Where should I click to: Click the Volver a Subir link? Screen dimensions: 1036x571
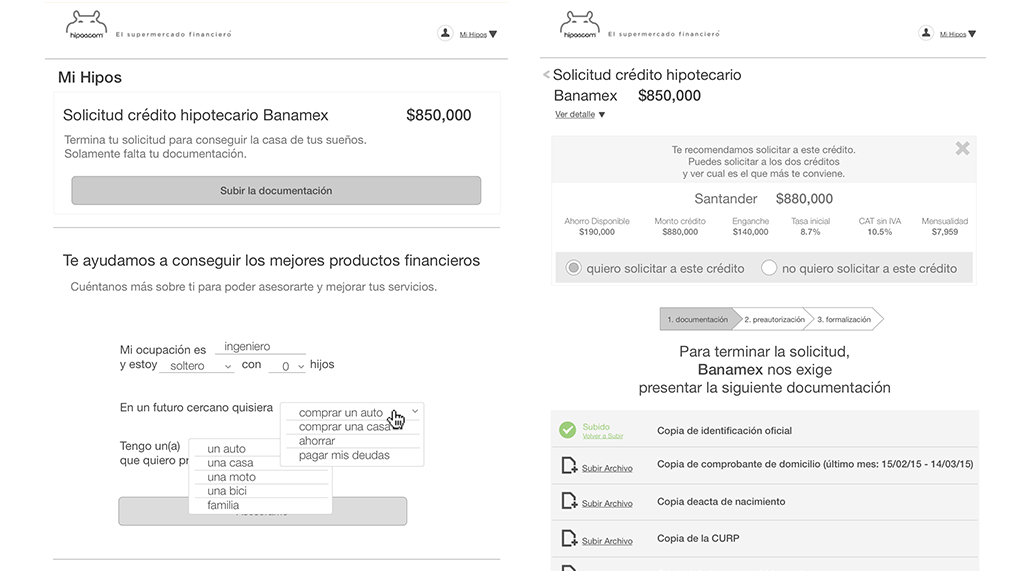click(x=603, y=436)
